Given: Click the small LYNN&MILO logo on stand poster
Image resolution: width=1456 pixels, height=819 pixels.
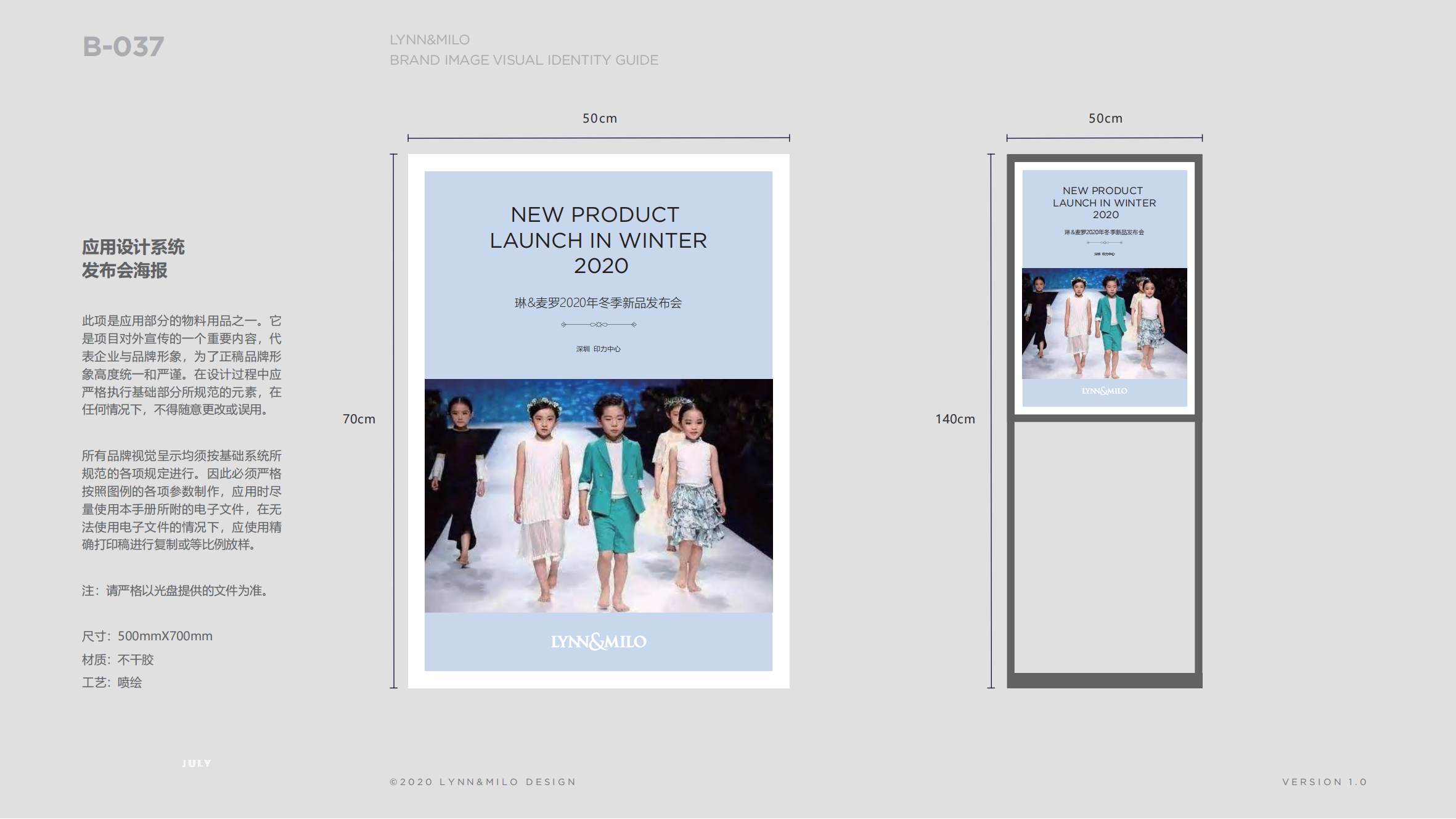Looking at the screenshot, I should coord(1105,391).
